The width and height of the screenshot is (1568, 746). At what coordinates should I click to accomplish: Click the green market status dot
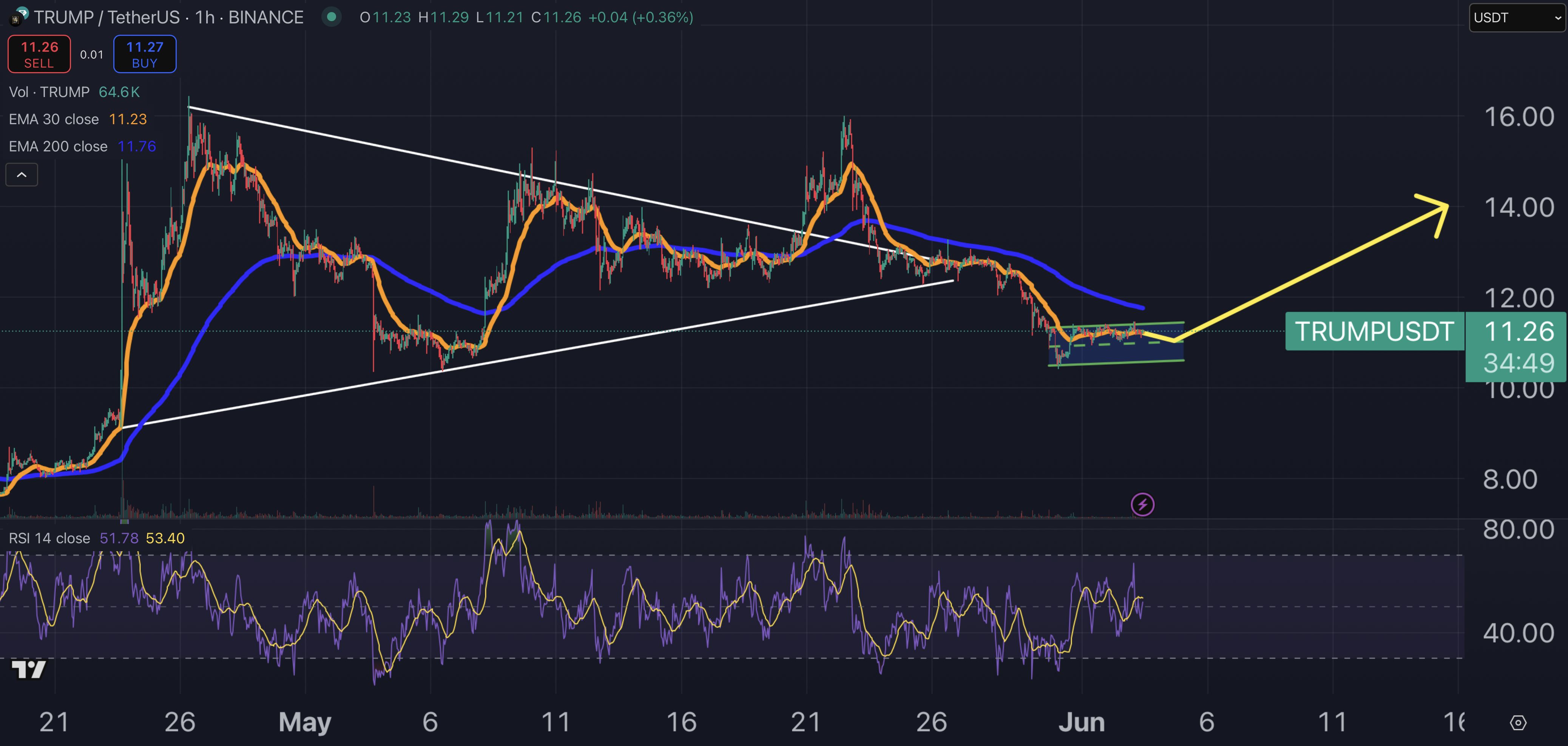tap(332, 17)
